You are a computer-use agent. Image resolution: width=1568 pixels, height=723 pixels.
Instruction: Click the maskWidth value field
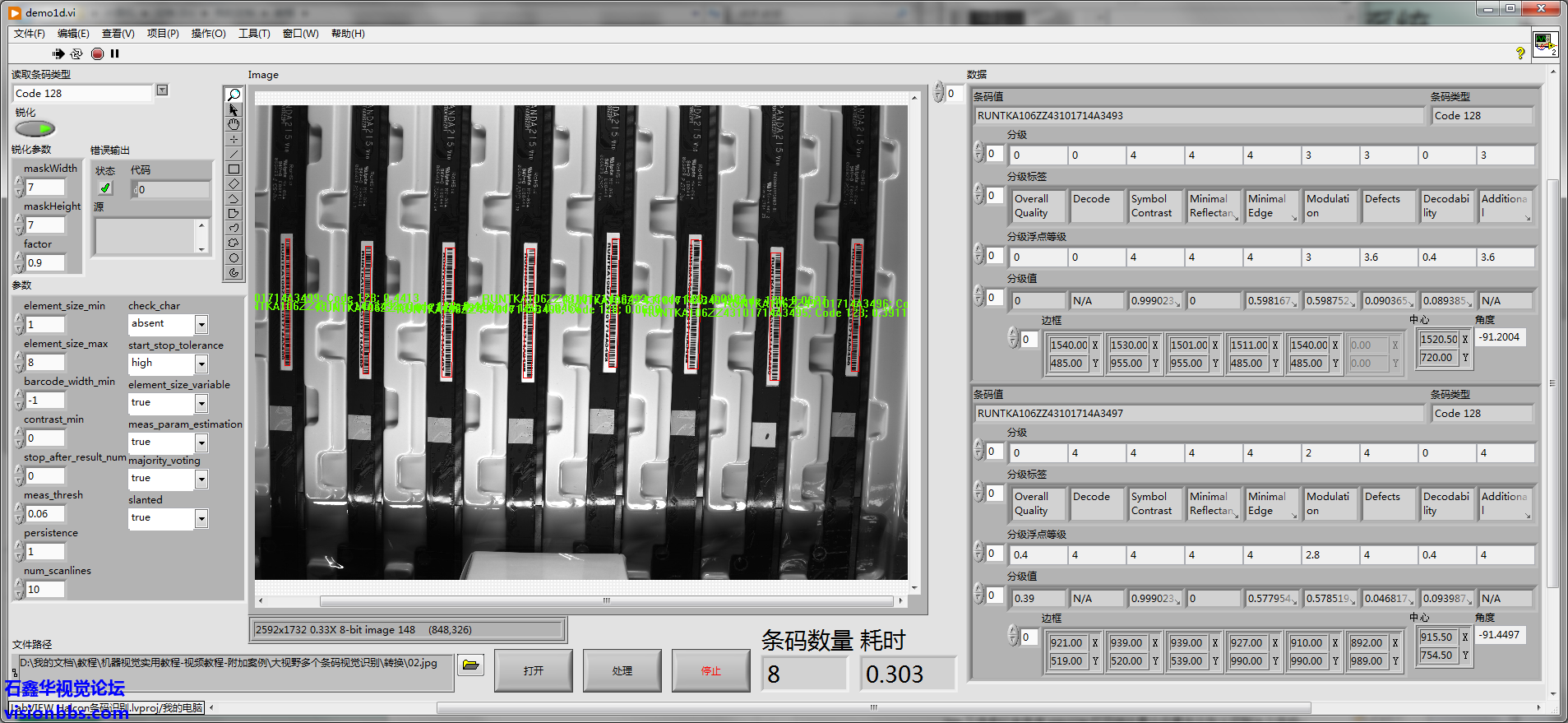click(45, 188)
